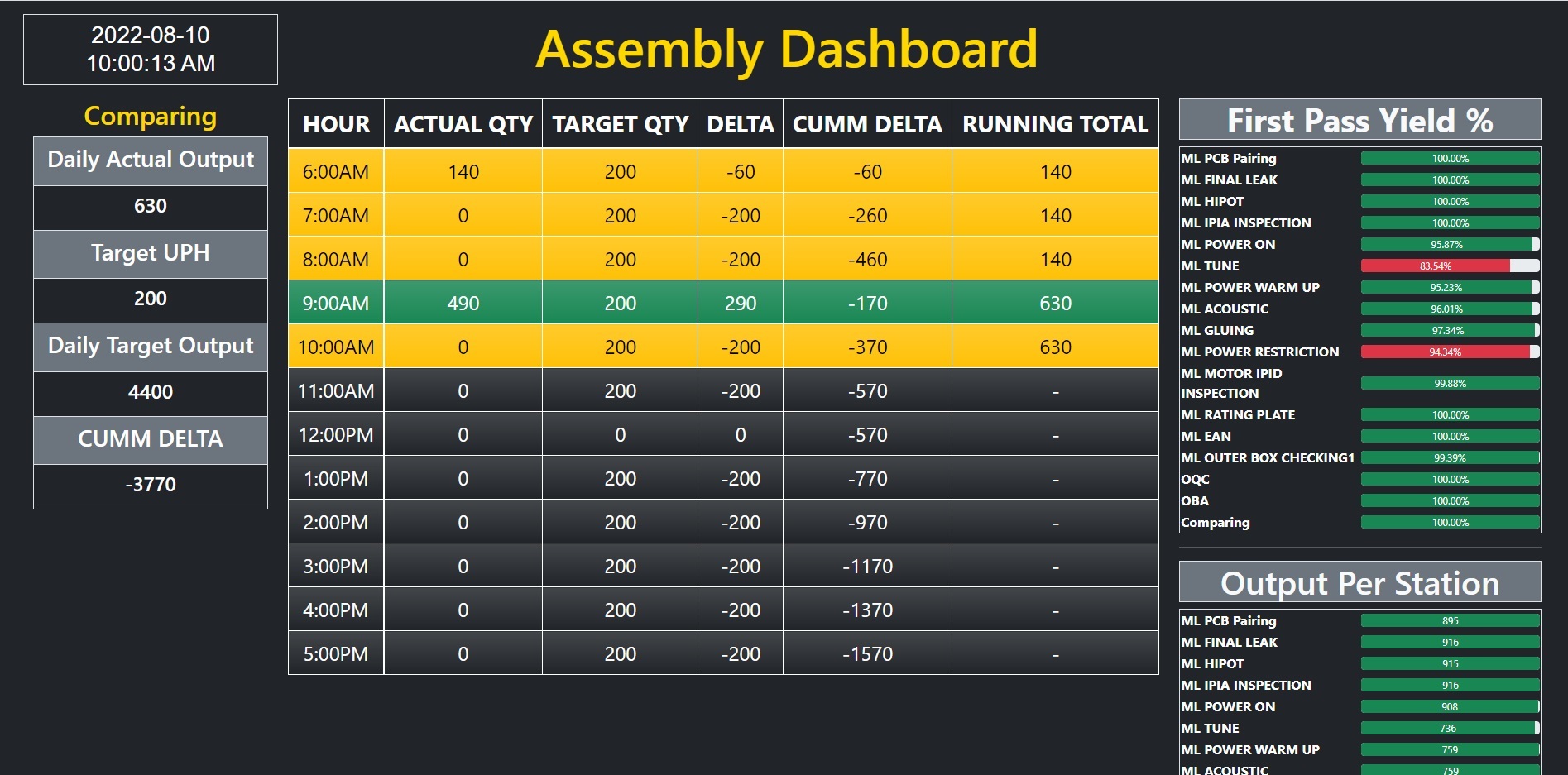Select the green 9:00AM hour cell

coord(336,303)
